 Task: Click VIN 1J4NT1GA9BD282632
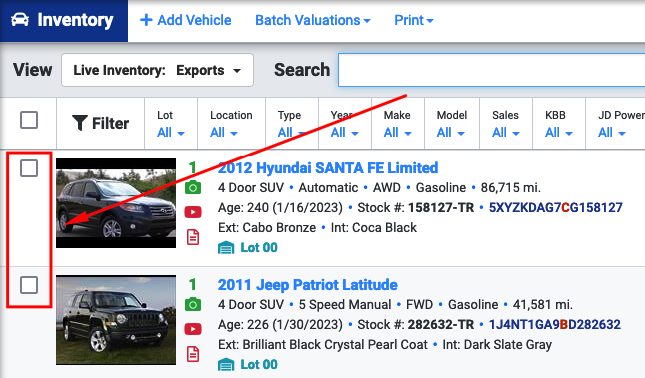pos(555,324)
